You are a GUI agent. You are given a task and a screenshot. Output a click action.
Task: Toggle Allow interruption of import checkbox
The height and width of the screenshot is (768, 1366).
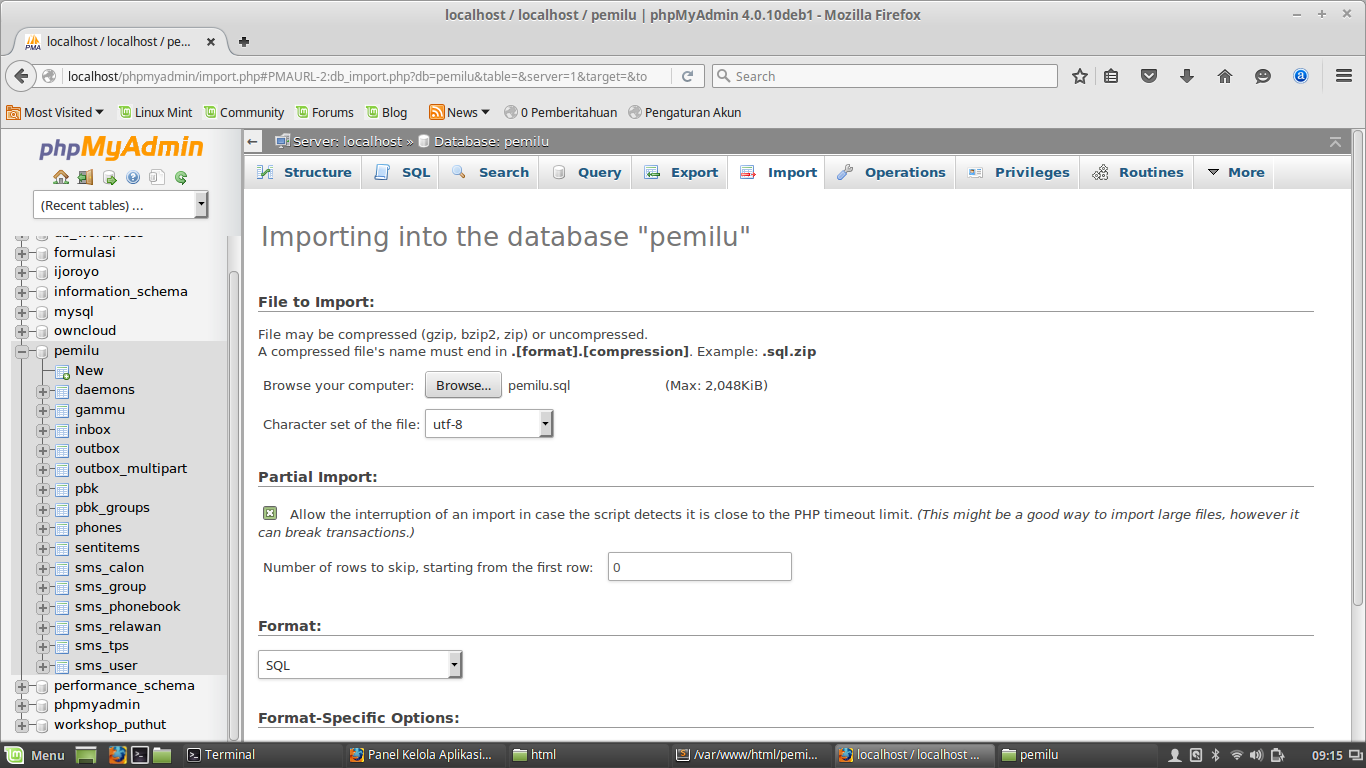(x=270, y=513)
